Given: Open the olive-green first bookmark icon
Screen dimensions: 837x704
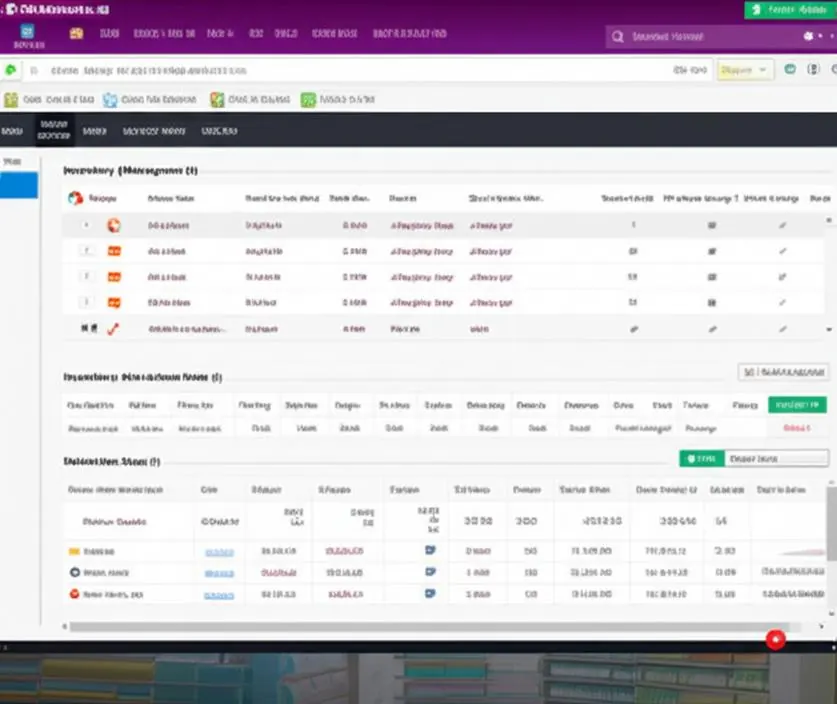Looking at the screenshot, I should (x=11, y=100).
